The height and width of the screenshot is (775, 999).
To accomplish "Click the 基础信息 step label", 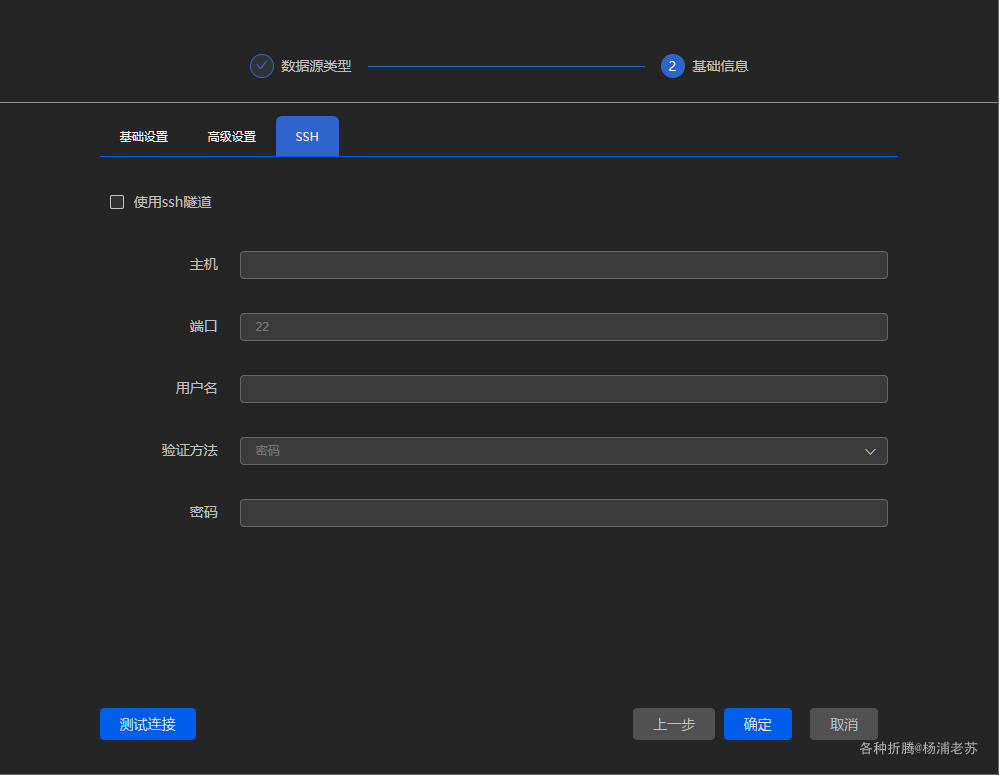I will click(x=720, y=66).
